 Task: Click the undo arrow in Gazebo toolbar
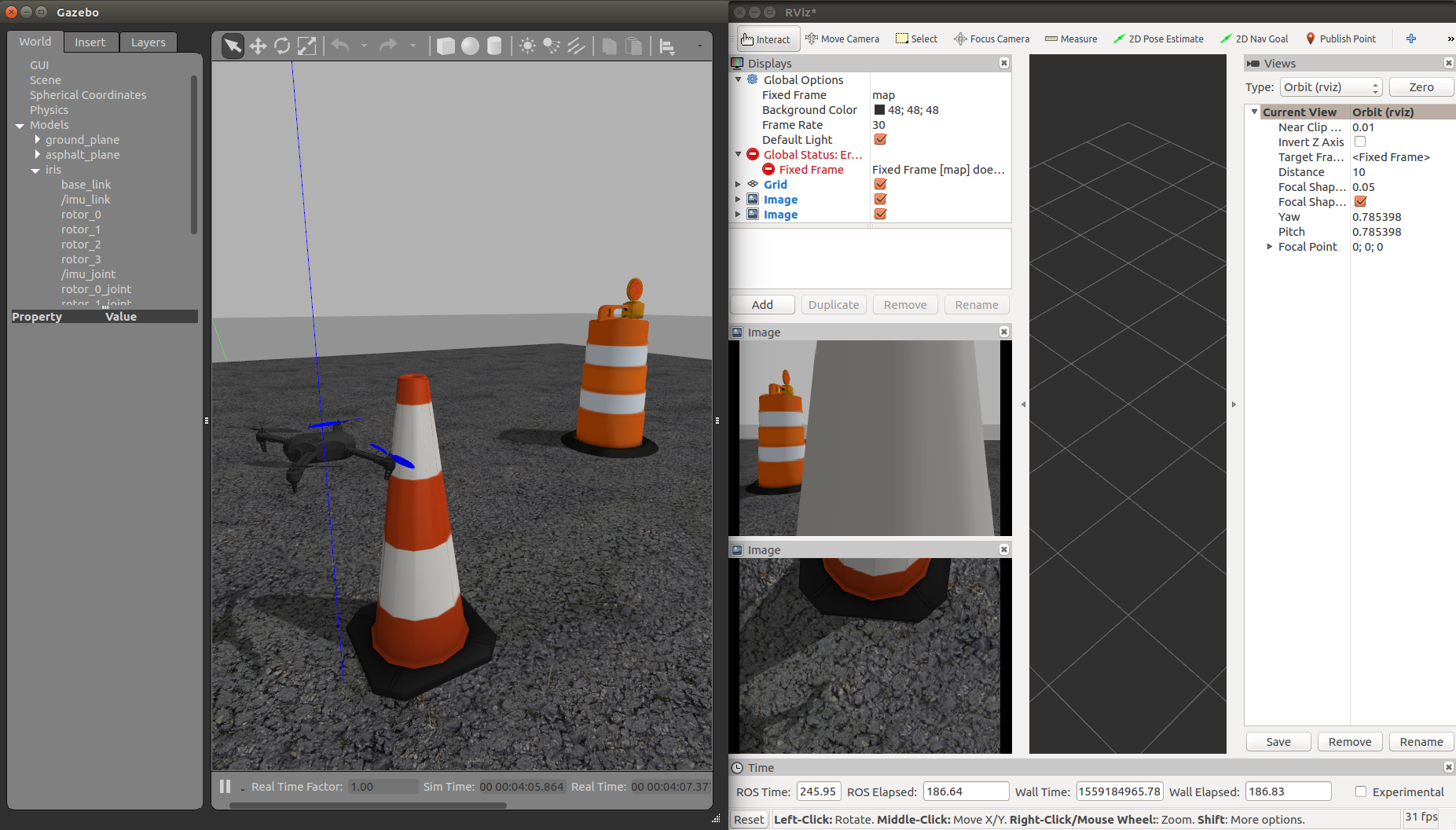point(340,46)
